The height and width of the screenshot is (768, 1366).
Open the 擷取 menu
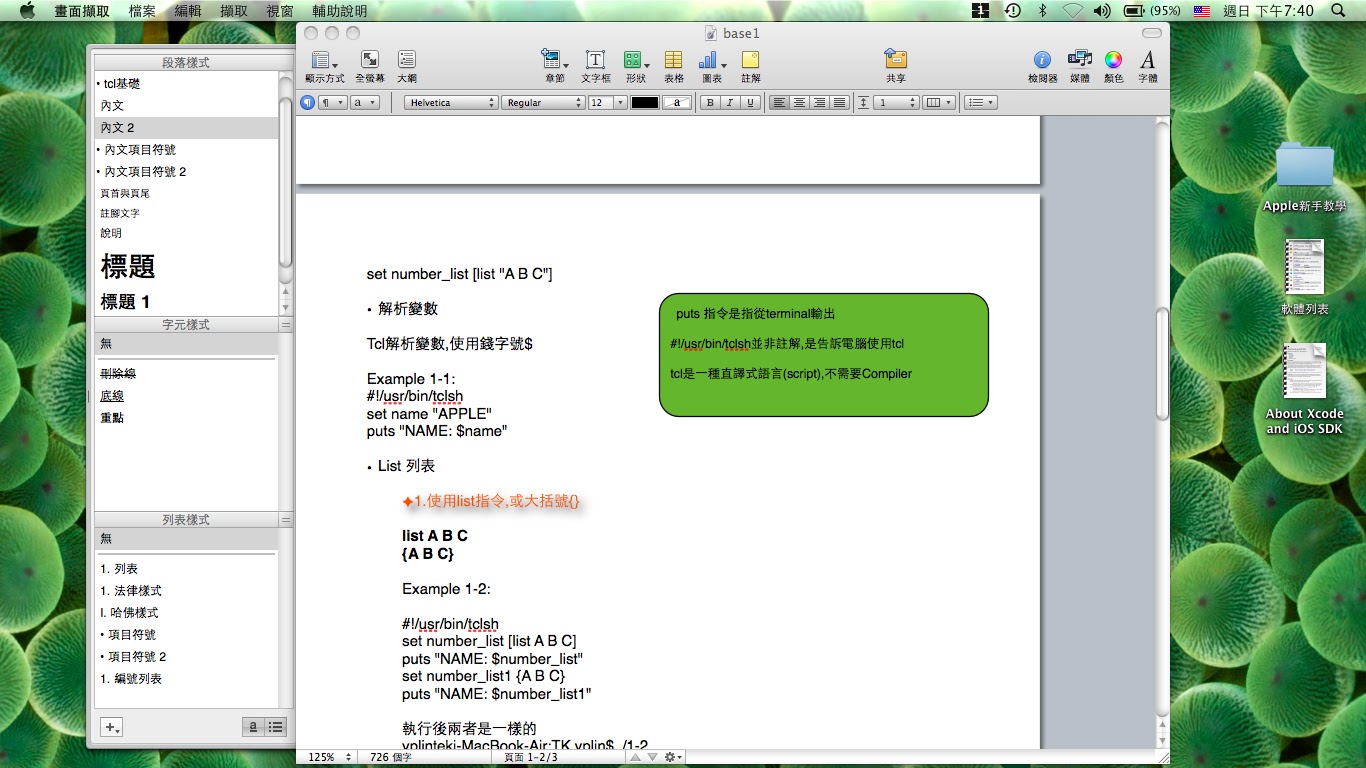(x=234, y=11)
